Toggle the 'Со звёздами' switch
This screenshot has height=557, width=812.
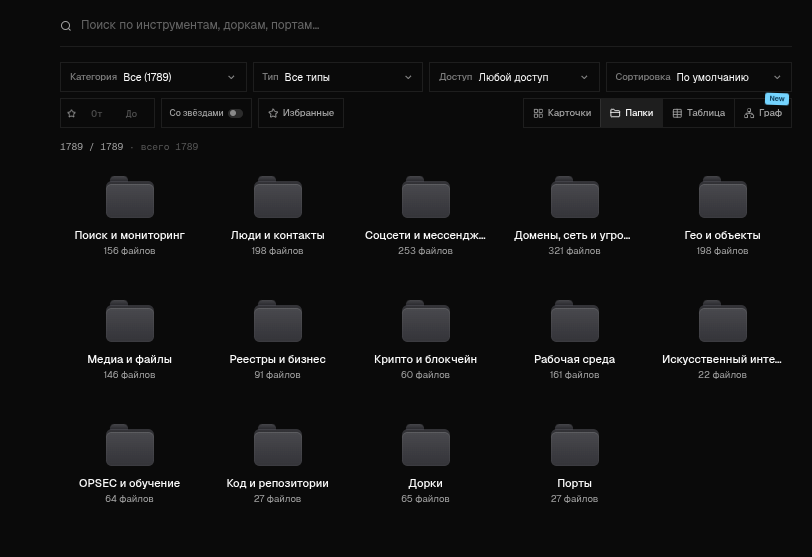coord(236,113)
